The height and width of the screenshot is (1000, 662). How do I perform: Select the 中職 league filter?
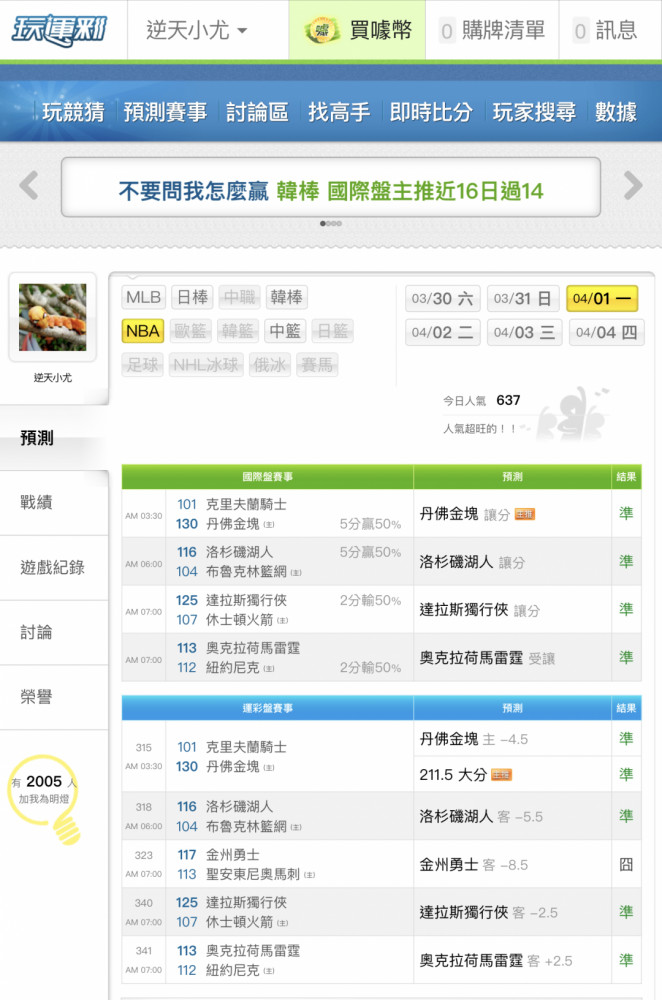(240, 297)
